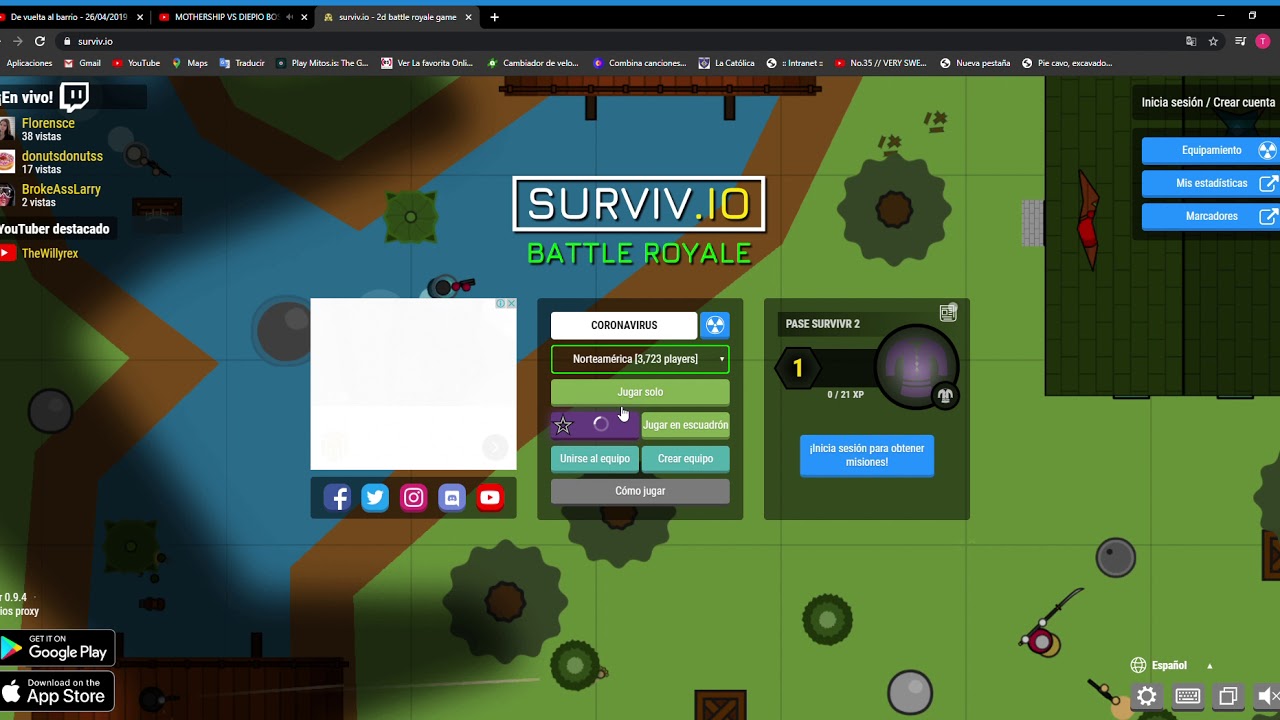The height and width of the screenshot is (720, 1280).
Task: Reload the page with the browser refresh icon
Action: pos(40,41)
